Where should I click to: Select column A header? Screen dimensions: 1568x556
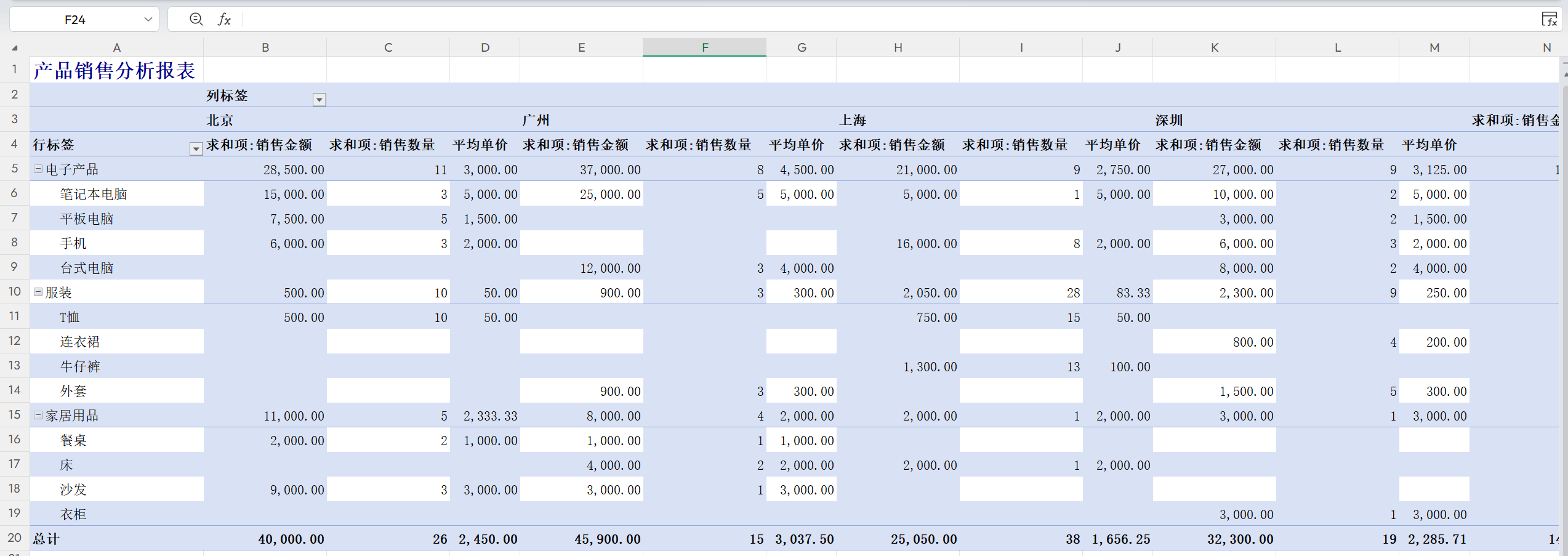click(116, 47)
